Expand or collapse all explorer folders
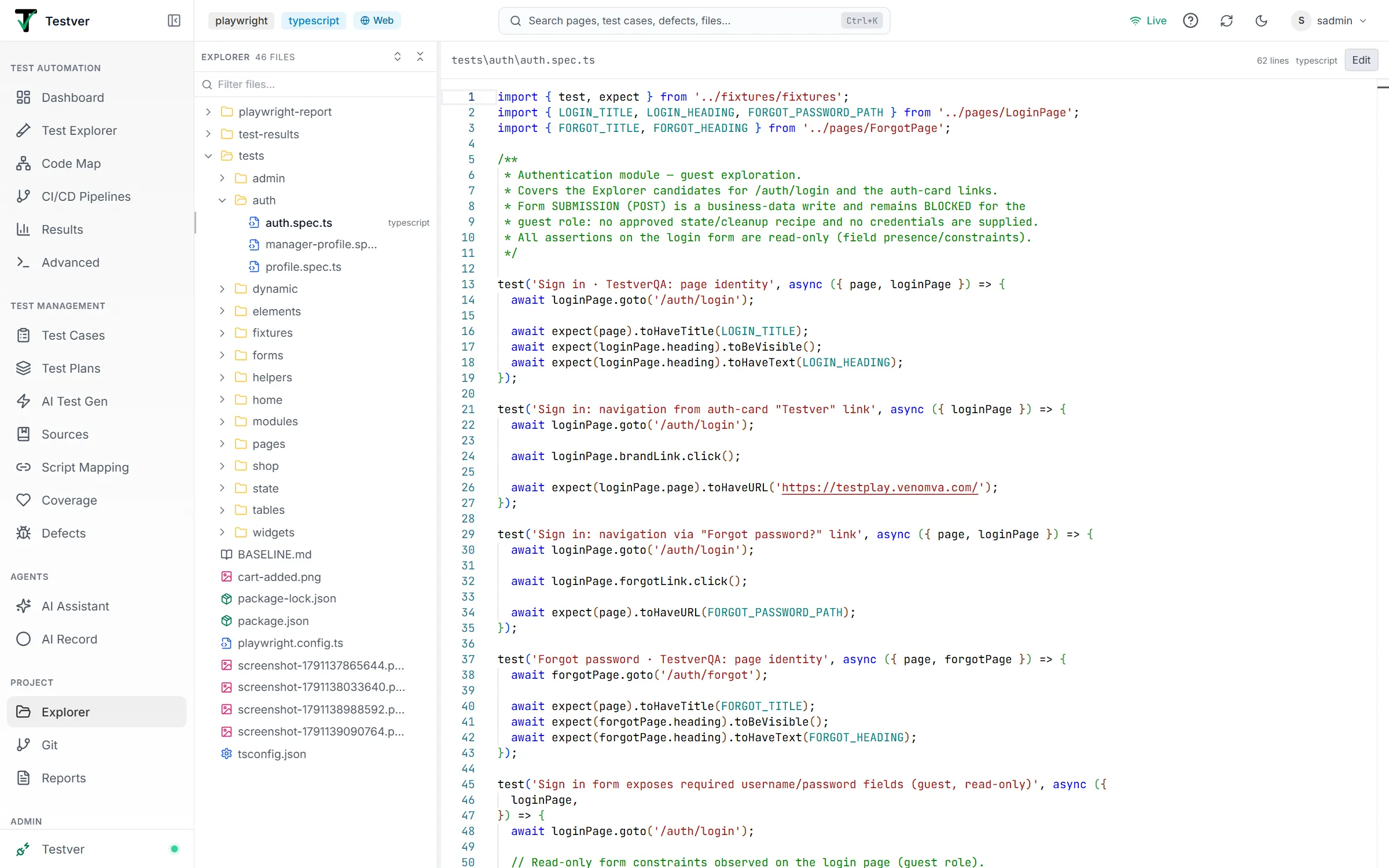 click(398, 57)
